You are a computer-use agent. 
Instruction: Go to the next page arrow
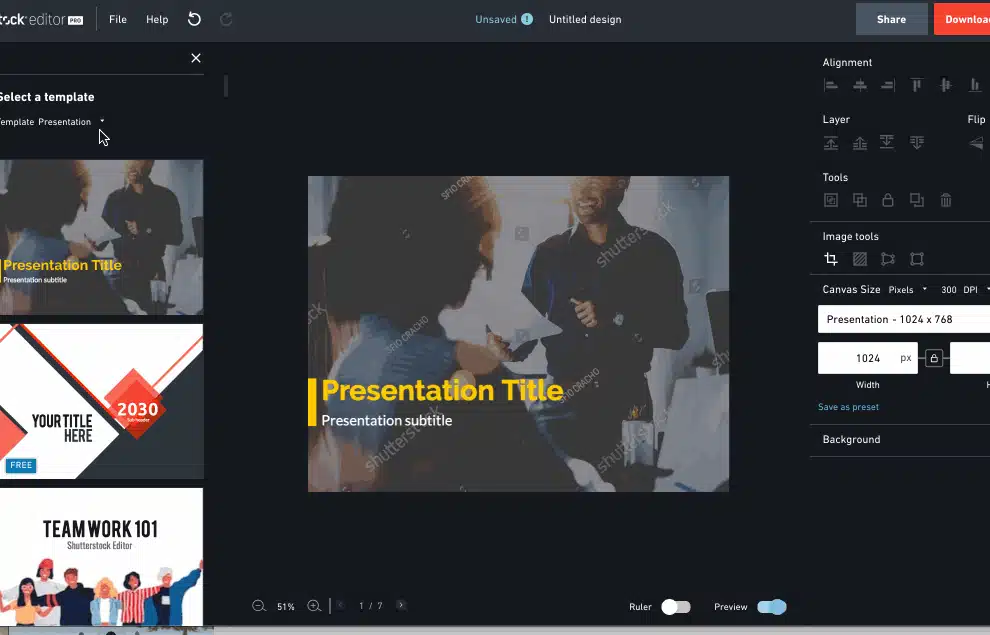pos(401,606)
